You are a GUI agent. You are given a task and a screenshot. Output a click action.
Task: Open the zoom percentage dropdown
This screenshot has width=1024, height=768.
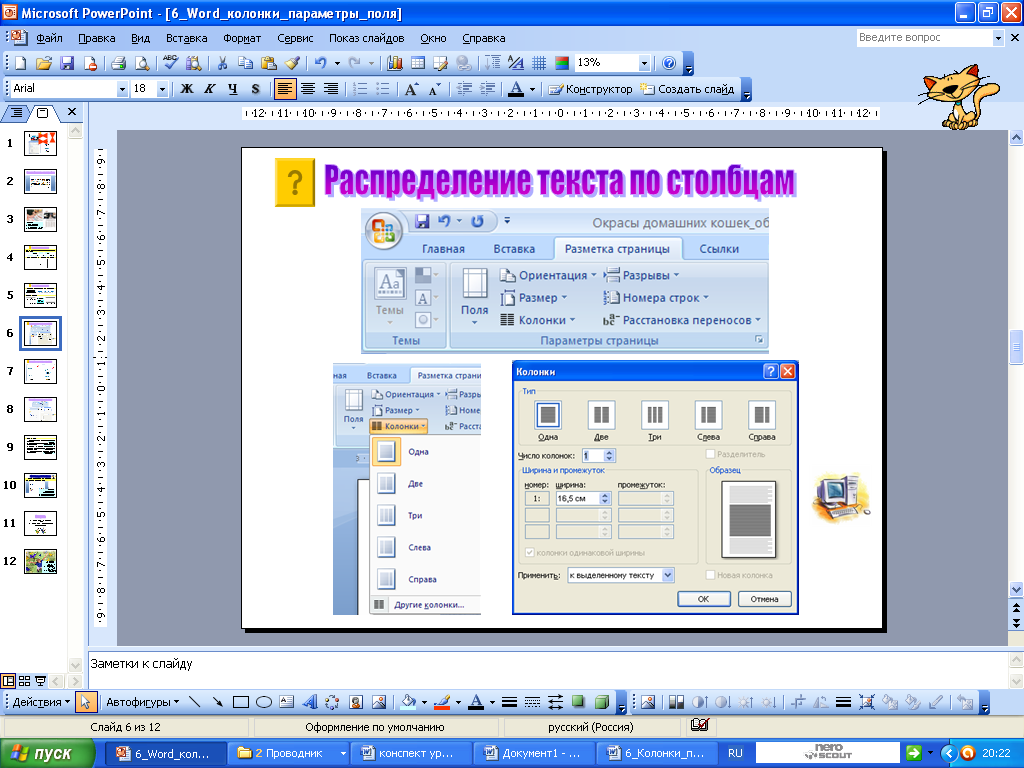[x=645, y=63]
